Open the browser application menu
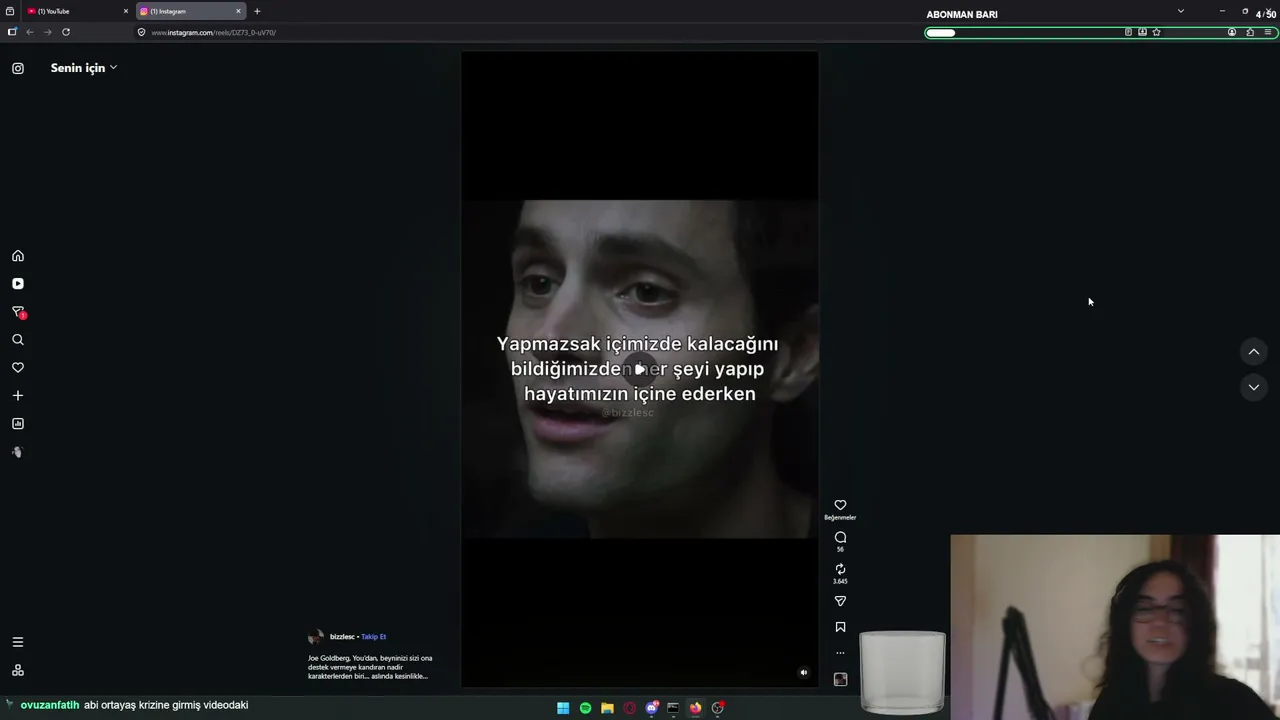 (x=1268, y=32)
